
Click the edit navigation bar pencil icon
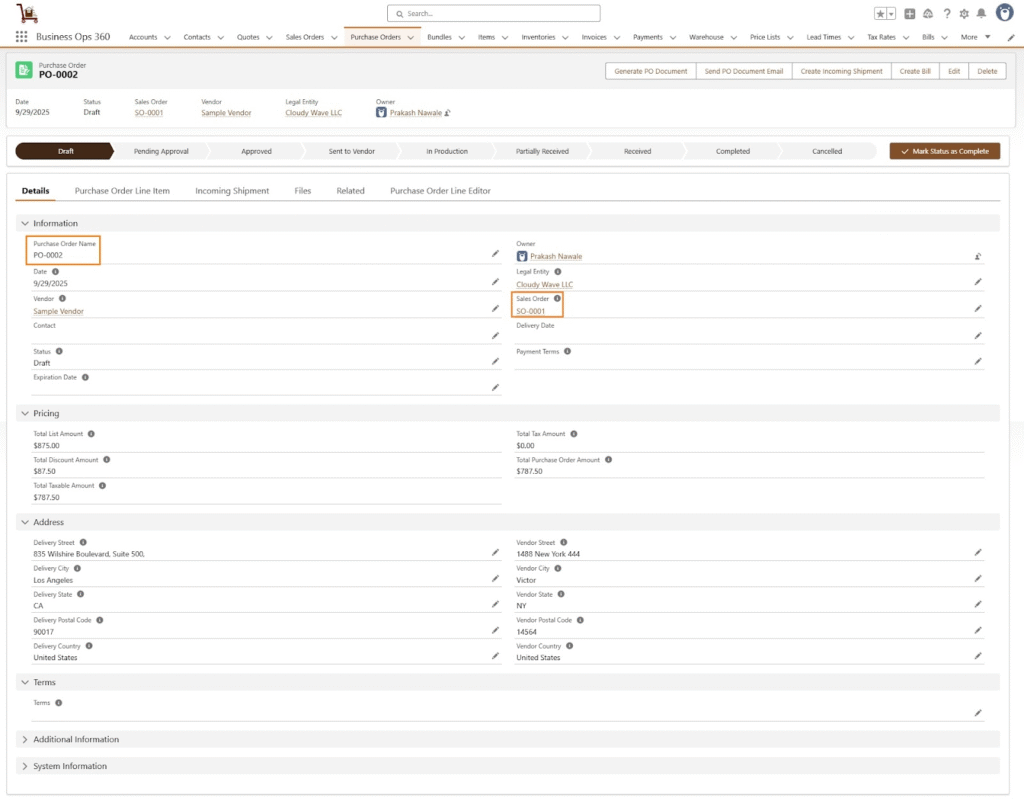(x=1011, y=37)
